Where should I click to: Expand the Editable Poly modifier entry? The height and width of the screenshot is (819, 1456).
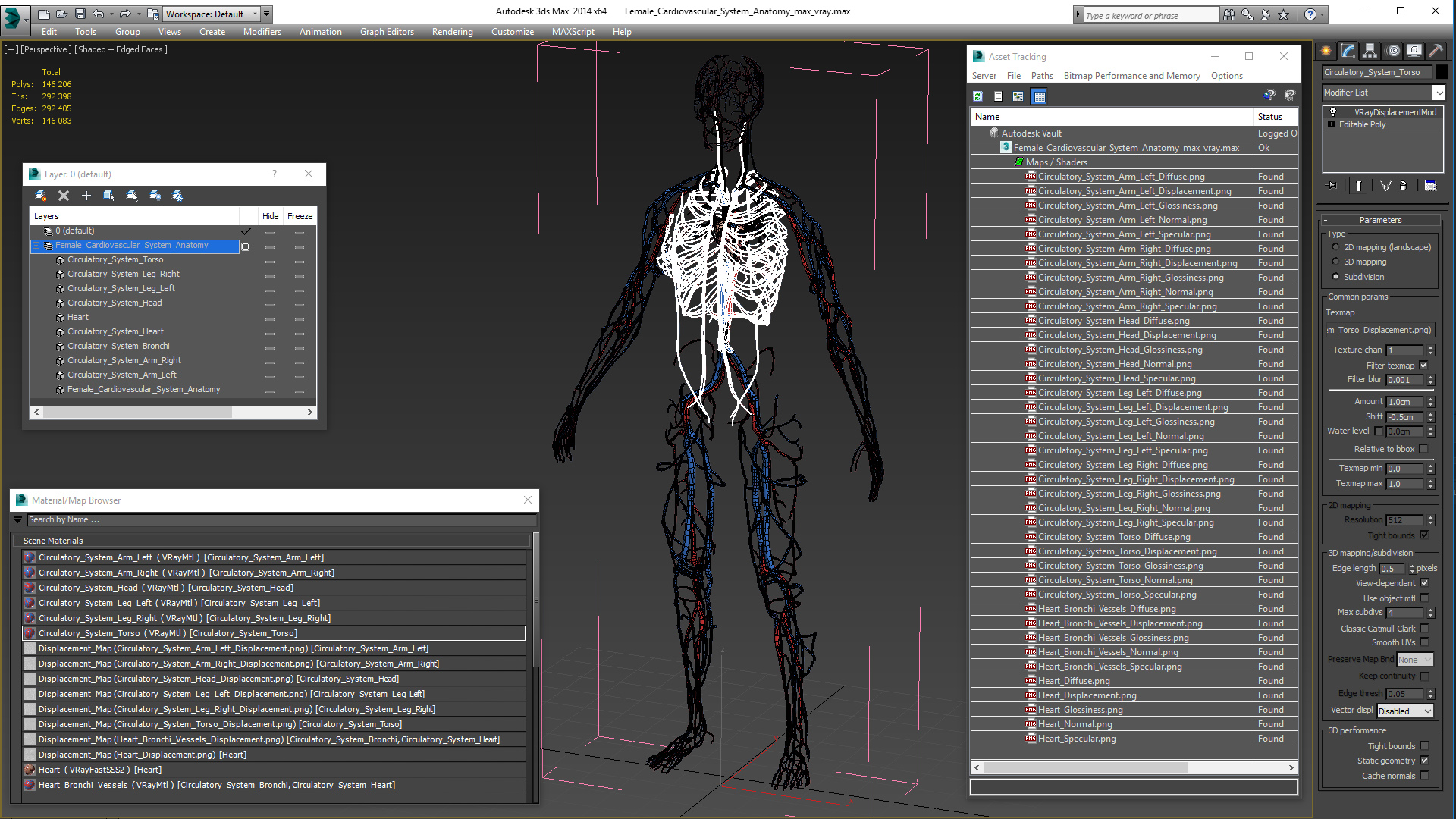(x=1331, y=124)
